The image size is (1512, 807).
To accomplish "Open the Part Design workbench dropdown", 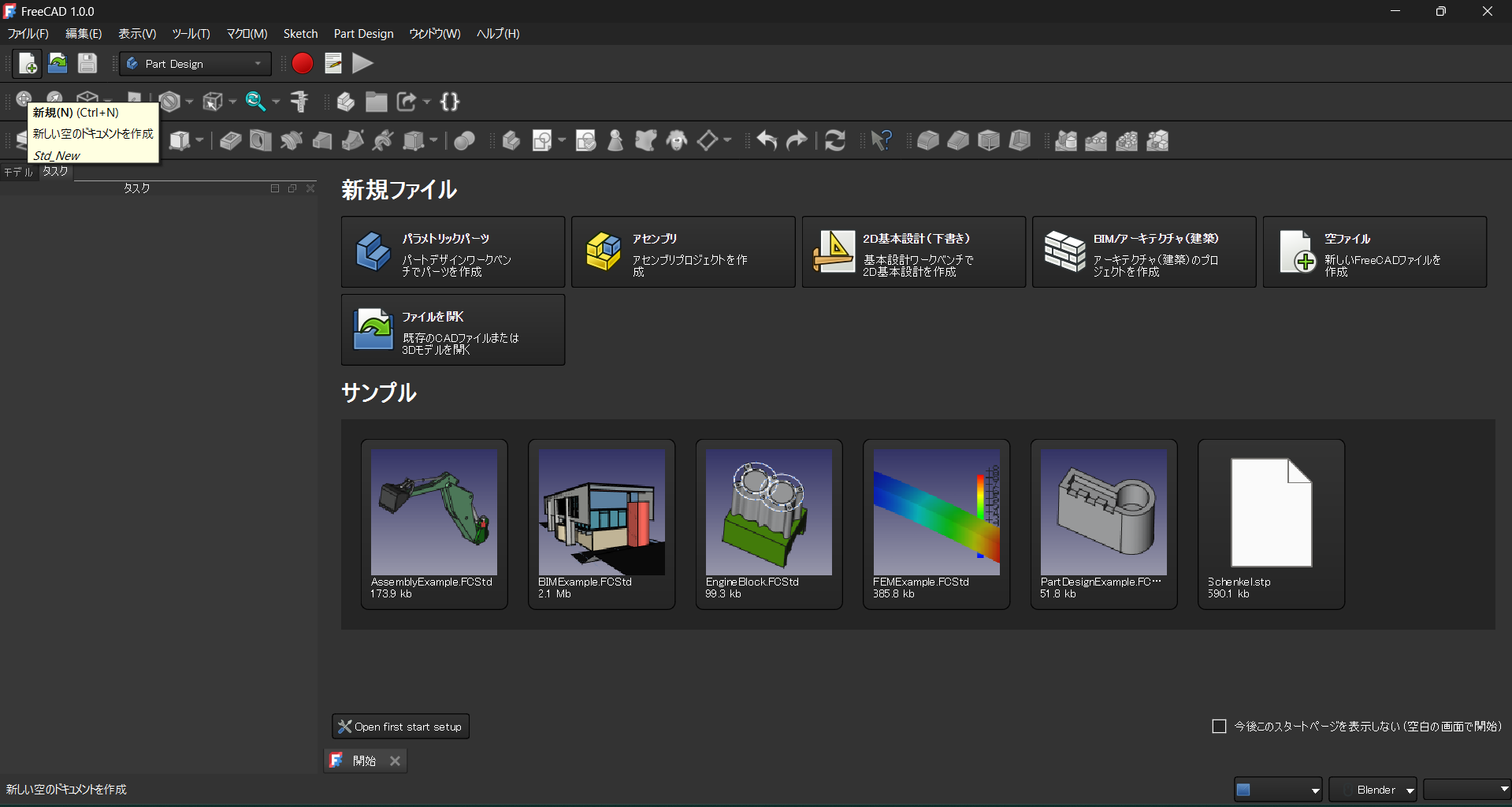I will 195,64.
